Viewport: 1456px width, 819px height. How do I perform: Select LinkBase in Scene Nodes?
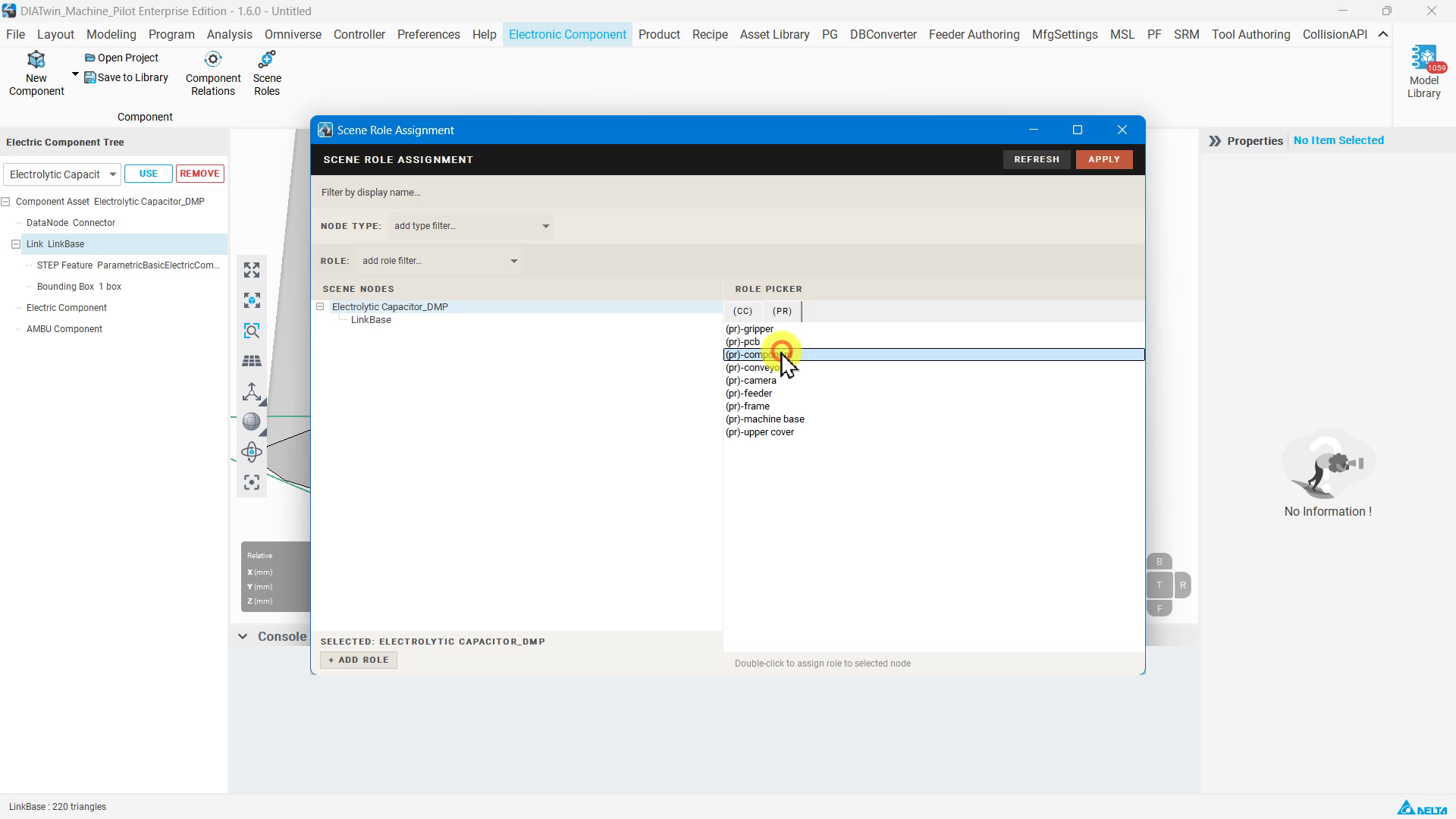pos(371,320)
